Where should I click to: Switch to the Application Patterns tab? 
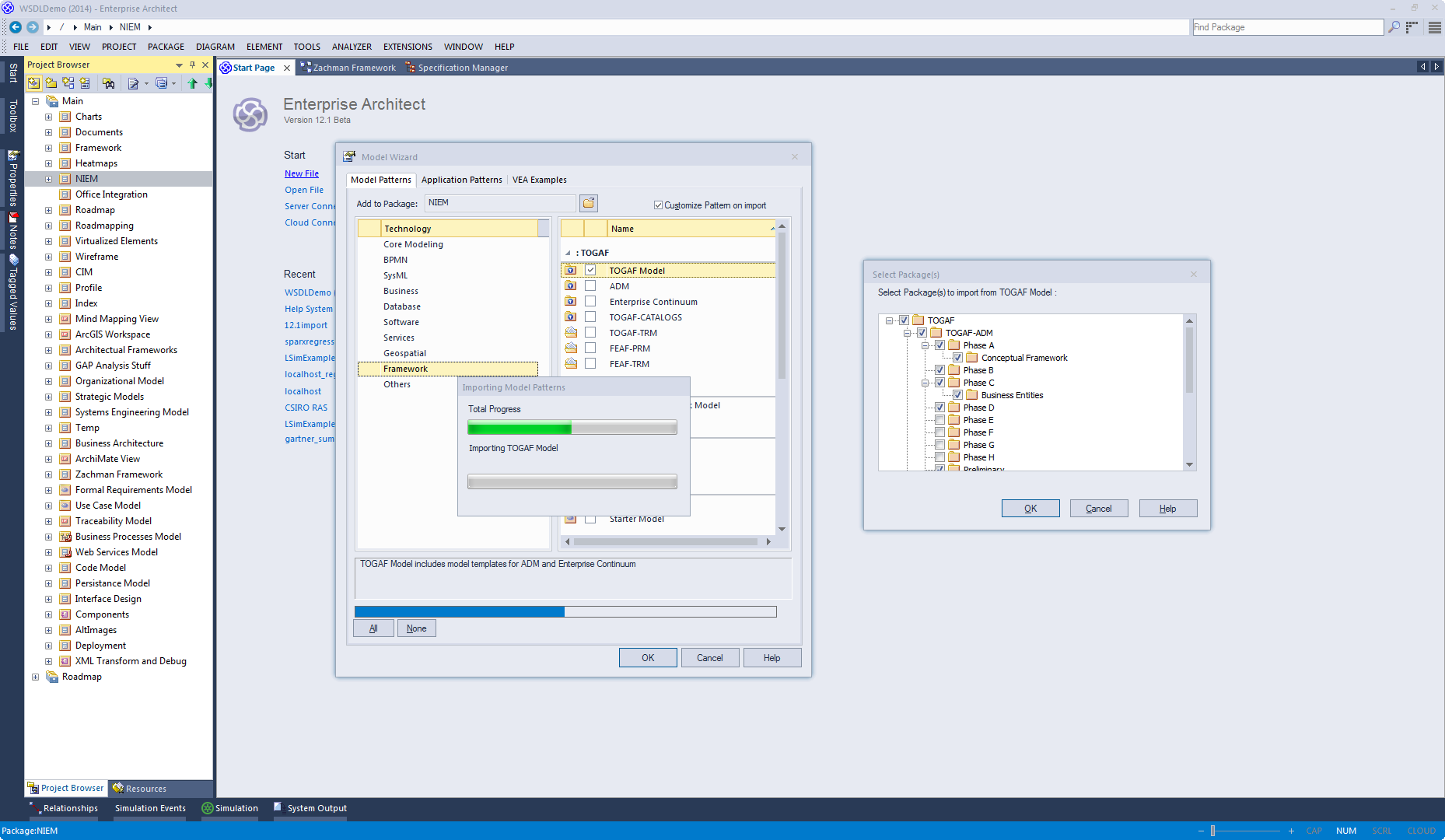coord(461,180)
